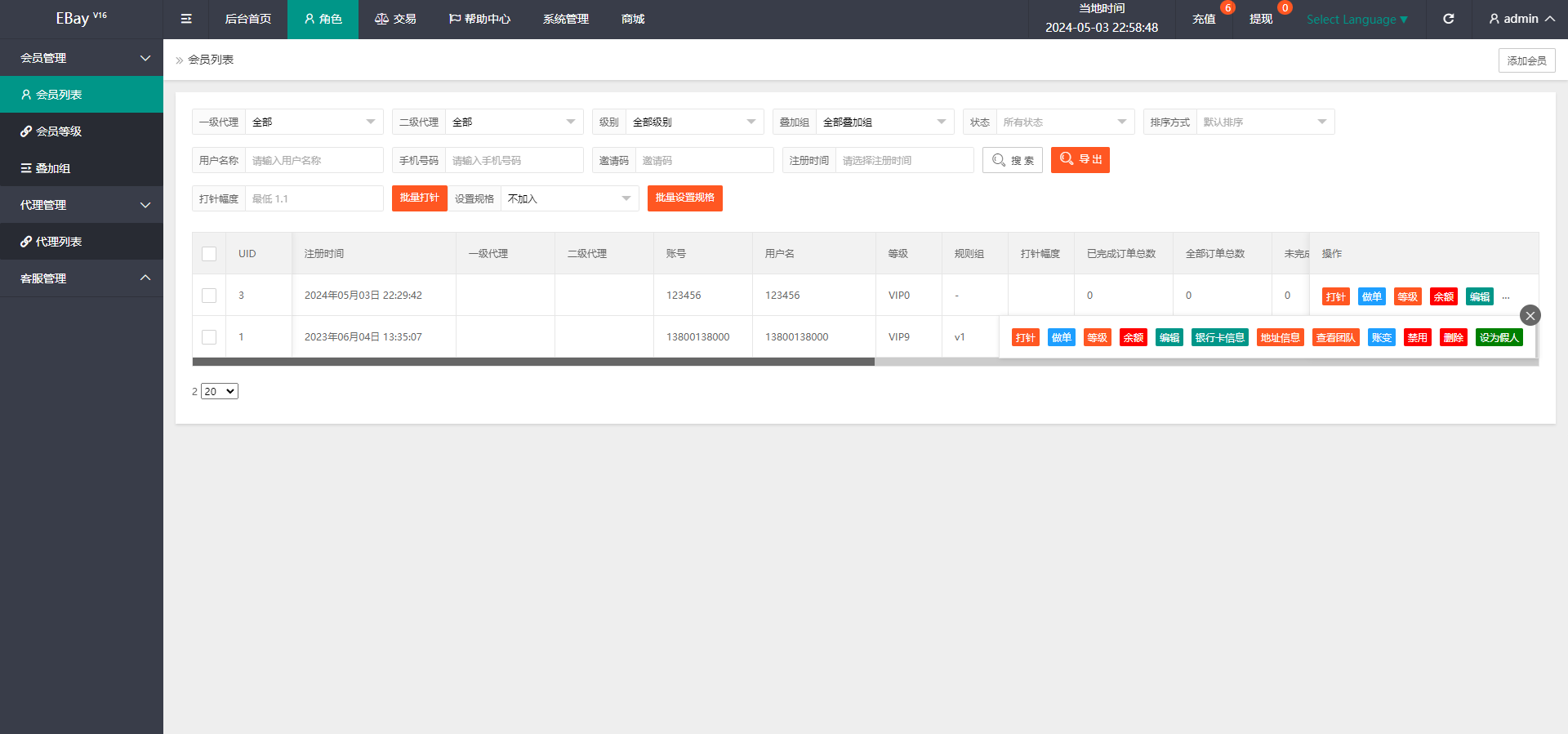
Task: Click the 搜索 search button
Action: click(x=1013, y=160)
